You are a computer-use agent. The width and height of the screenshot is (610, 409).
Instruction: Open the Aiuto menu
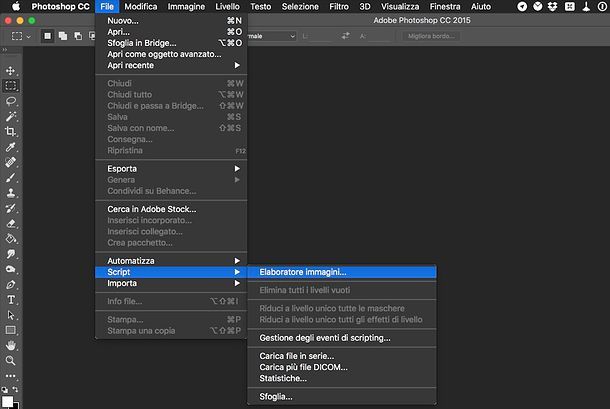(x=480, y=7)
